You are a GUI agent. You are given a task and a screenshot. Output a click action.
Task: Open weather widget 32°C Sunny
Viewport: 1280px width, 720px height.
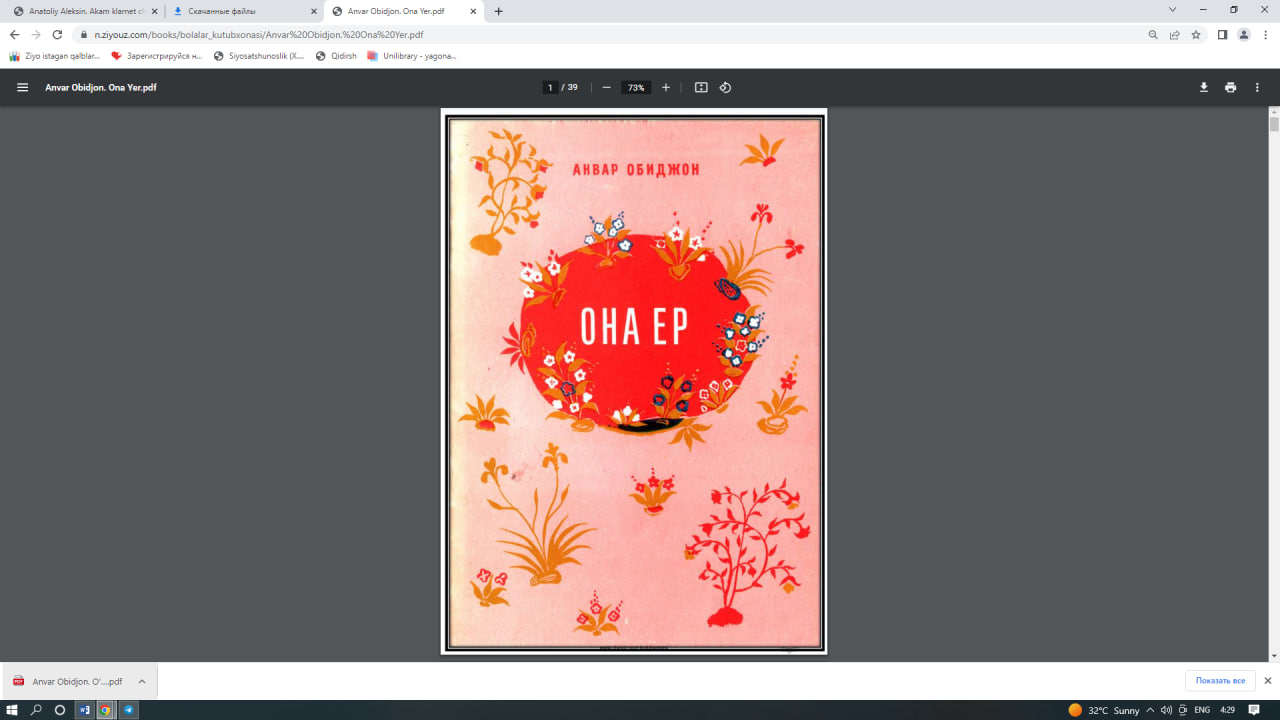tap(1104, 710)
